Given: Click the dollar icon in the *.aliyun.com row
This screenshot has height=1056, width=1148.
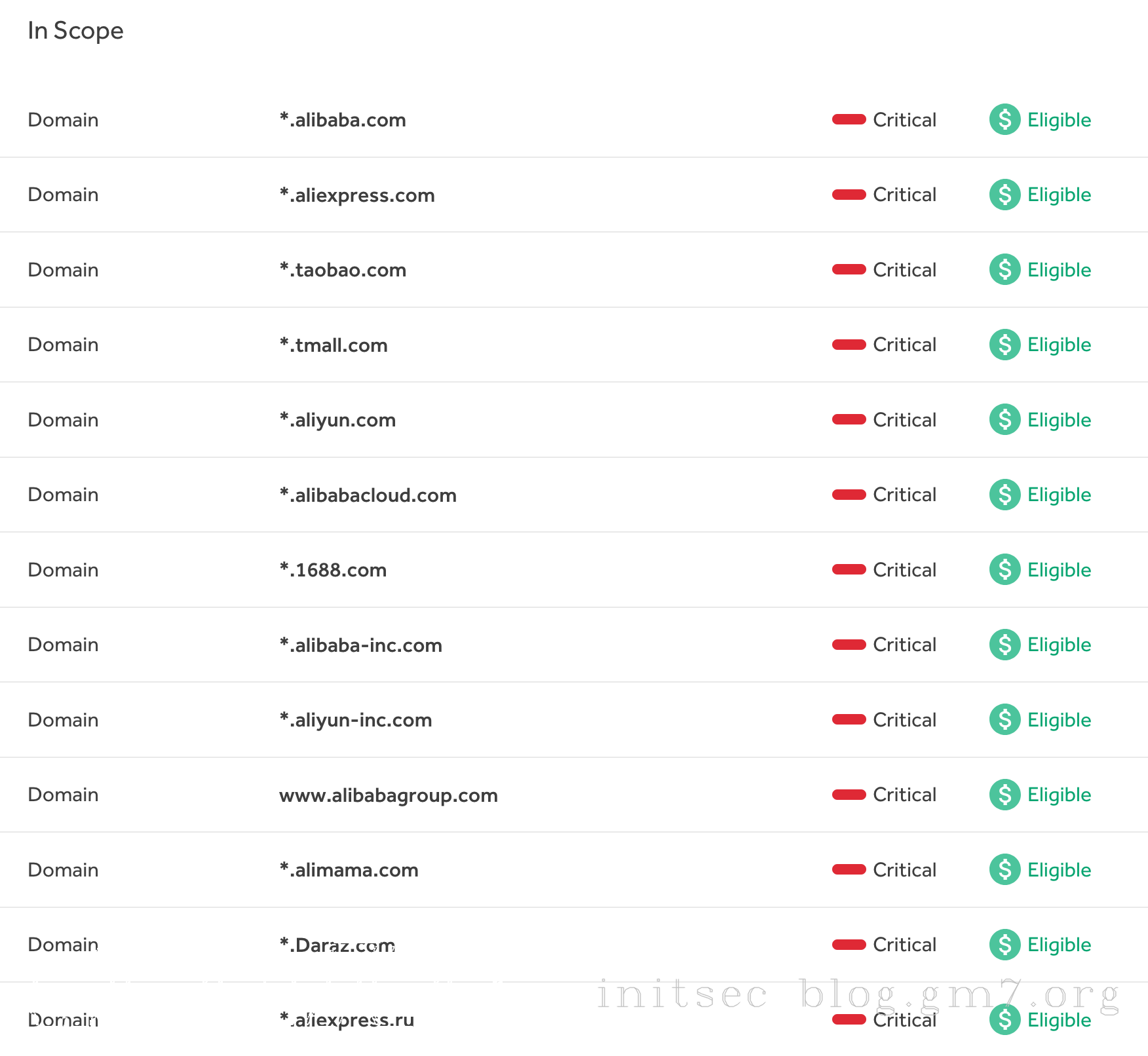Looking at the screenshot, I should pyautogui.click(x=1004, y=419).
